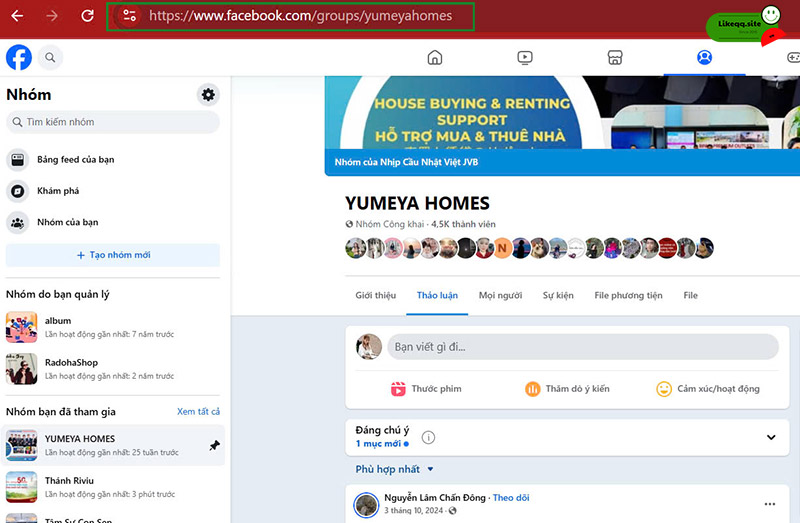Click info icon beside Đáng chú ý
The height and width of the screenshot is (523, 800).
429,437
